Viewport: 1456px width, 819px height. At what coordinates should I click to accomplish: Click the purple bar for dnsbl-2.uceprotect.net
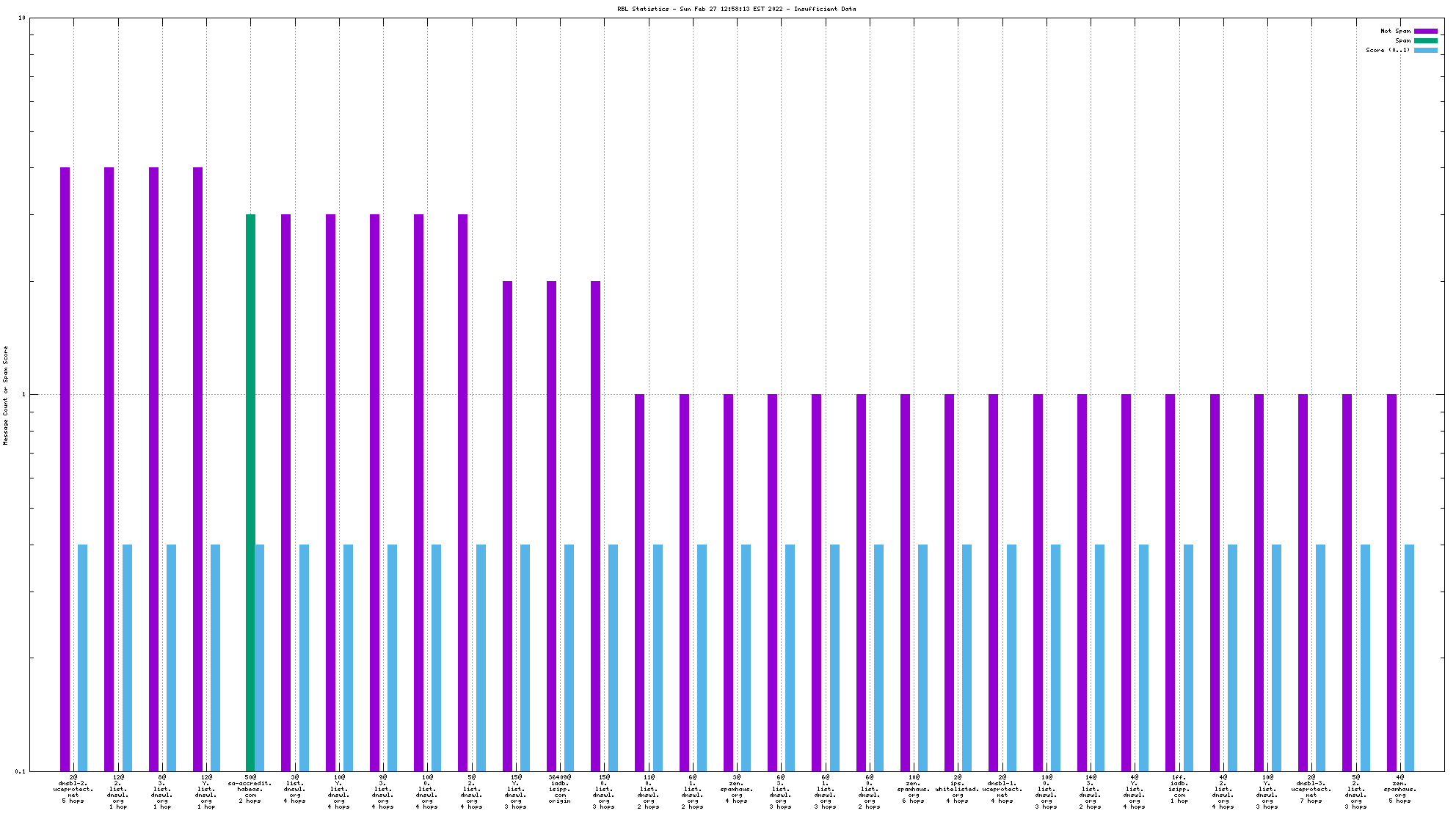[65, 468]
